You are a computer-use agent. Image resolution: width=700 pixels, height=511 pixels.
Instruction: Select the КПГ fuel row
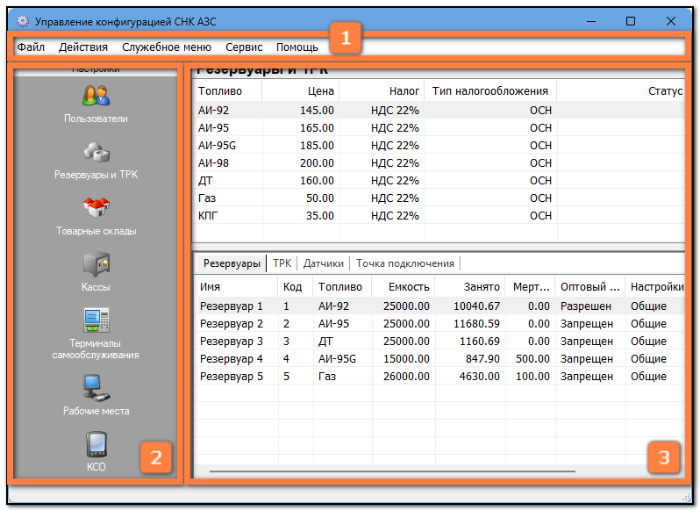[439, 216]
